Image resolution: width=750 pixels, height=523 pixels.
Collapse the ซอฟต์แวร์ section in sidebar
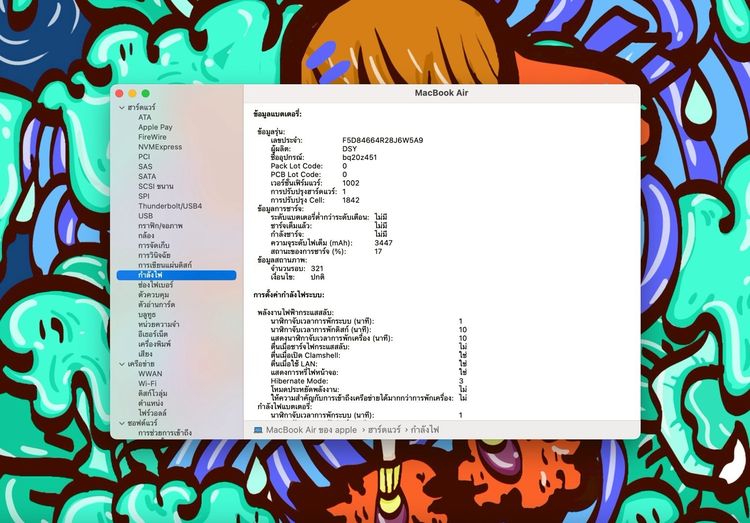(121, 423)
